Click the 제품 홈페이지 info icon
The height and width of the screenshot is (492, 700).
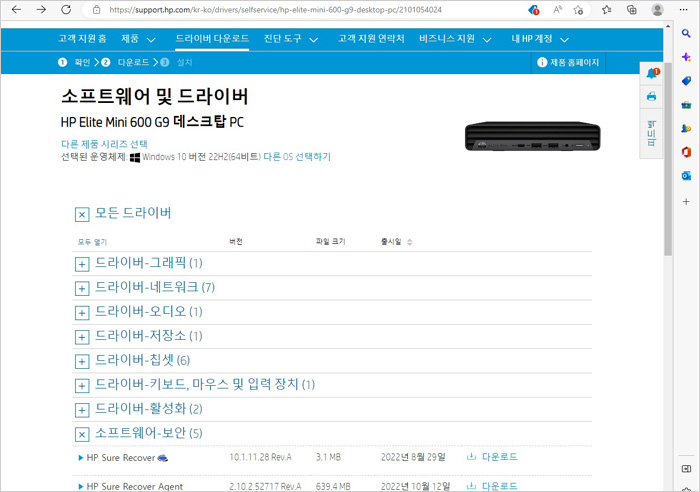(x=542, y=63)
